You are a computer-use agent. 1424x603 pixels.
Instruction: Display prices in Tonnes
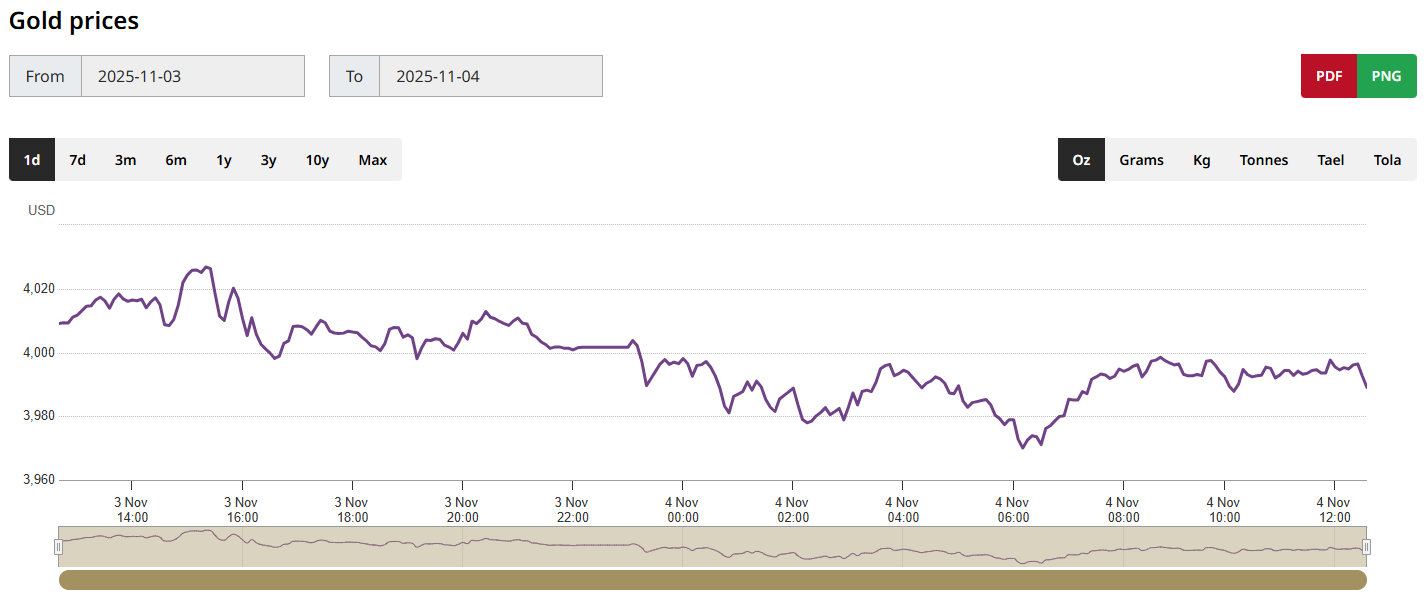tap(1264, 160)
